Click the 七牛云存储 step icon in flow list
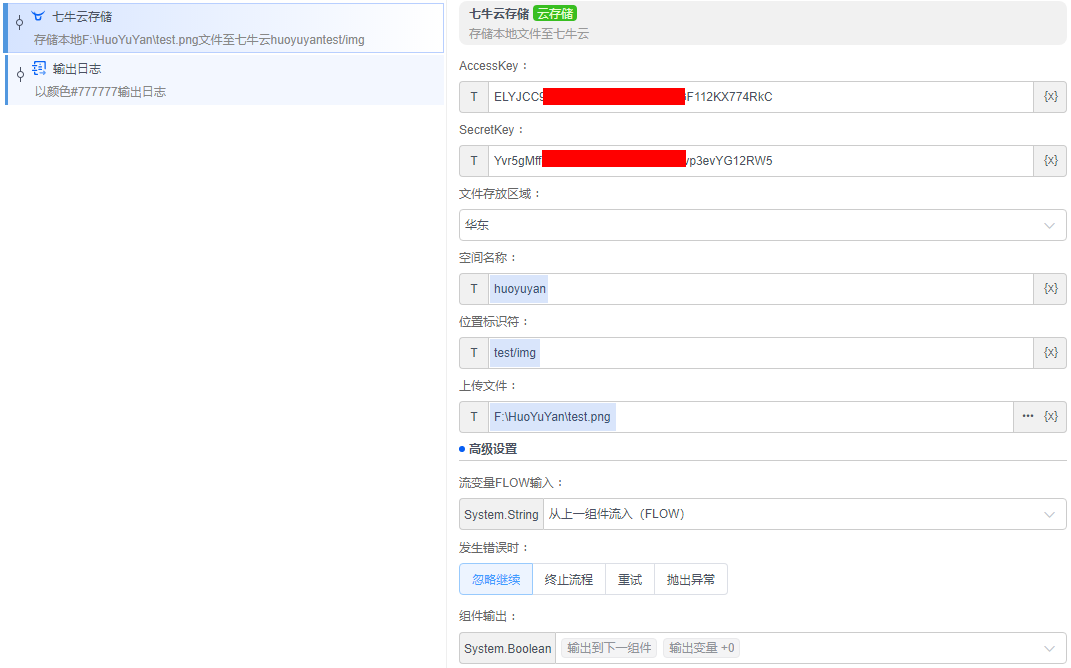1071x668 pixels. pos(38,17)
